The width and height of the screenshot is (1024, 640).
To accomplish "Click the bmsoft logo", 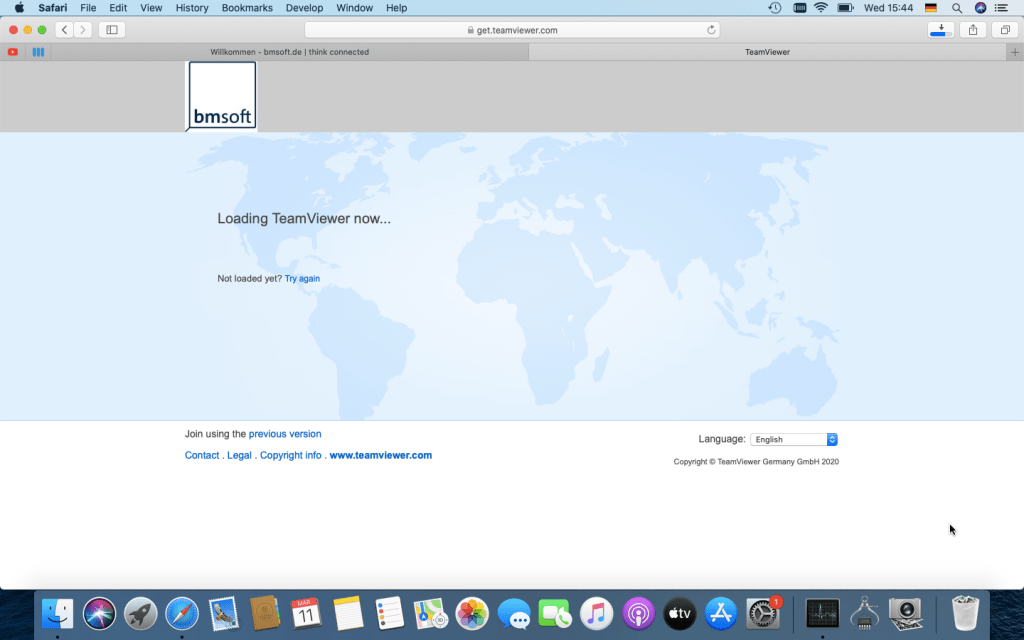I will coord(222,95).
